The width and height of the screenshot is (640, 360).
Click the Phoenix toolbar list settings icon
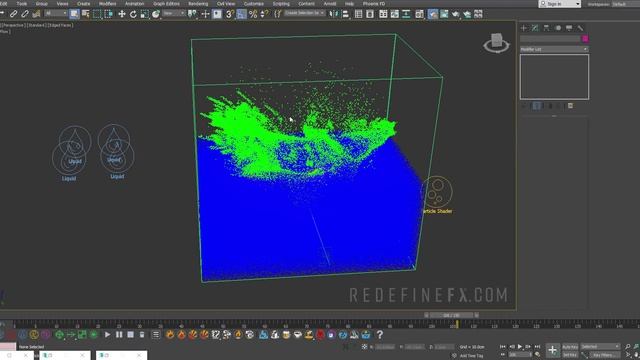(156, 335)
